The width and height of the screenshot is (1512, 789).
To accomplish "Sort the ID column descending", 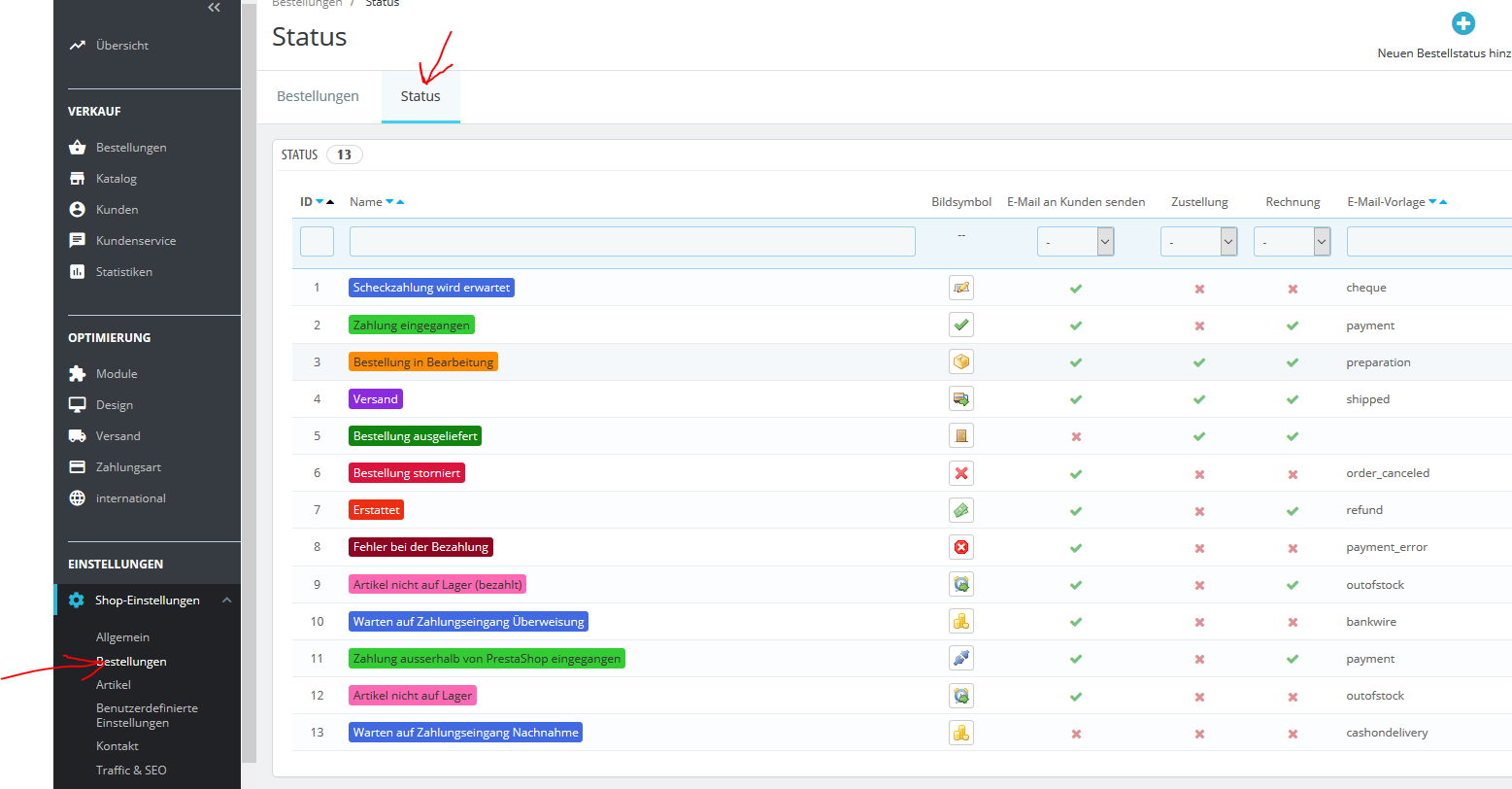I will [x=319, y=202].
